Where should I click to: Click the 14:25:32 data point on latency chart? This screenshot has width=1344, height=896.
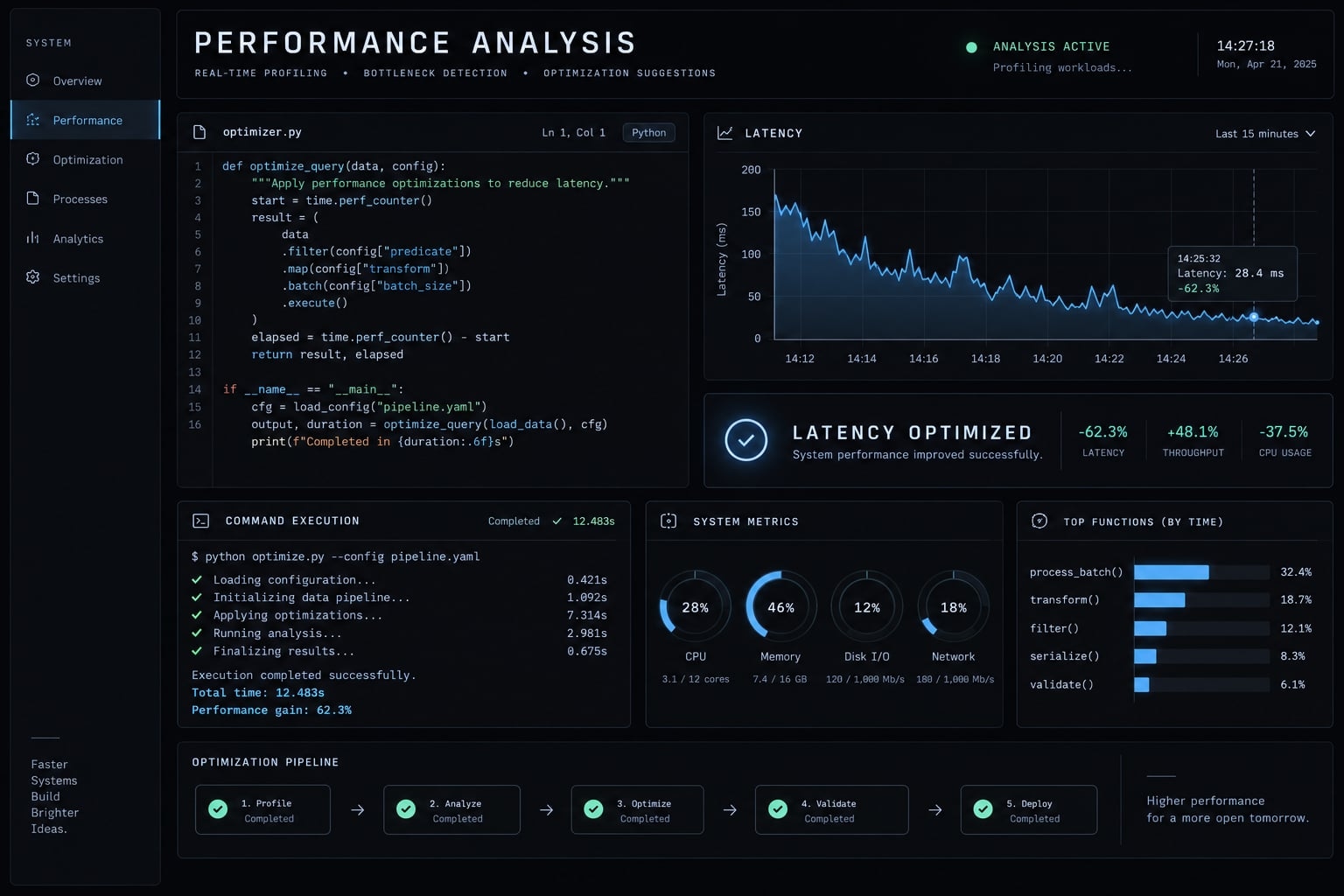[1254, 317]
